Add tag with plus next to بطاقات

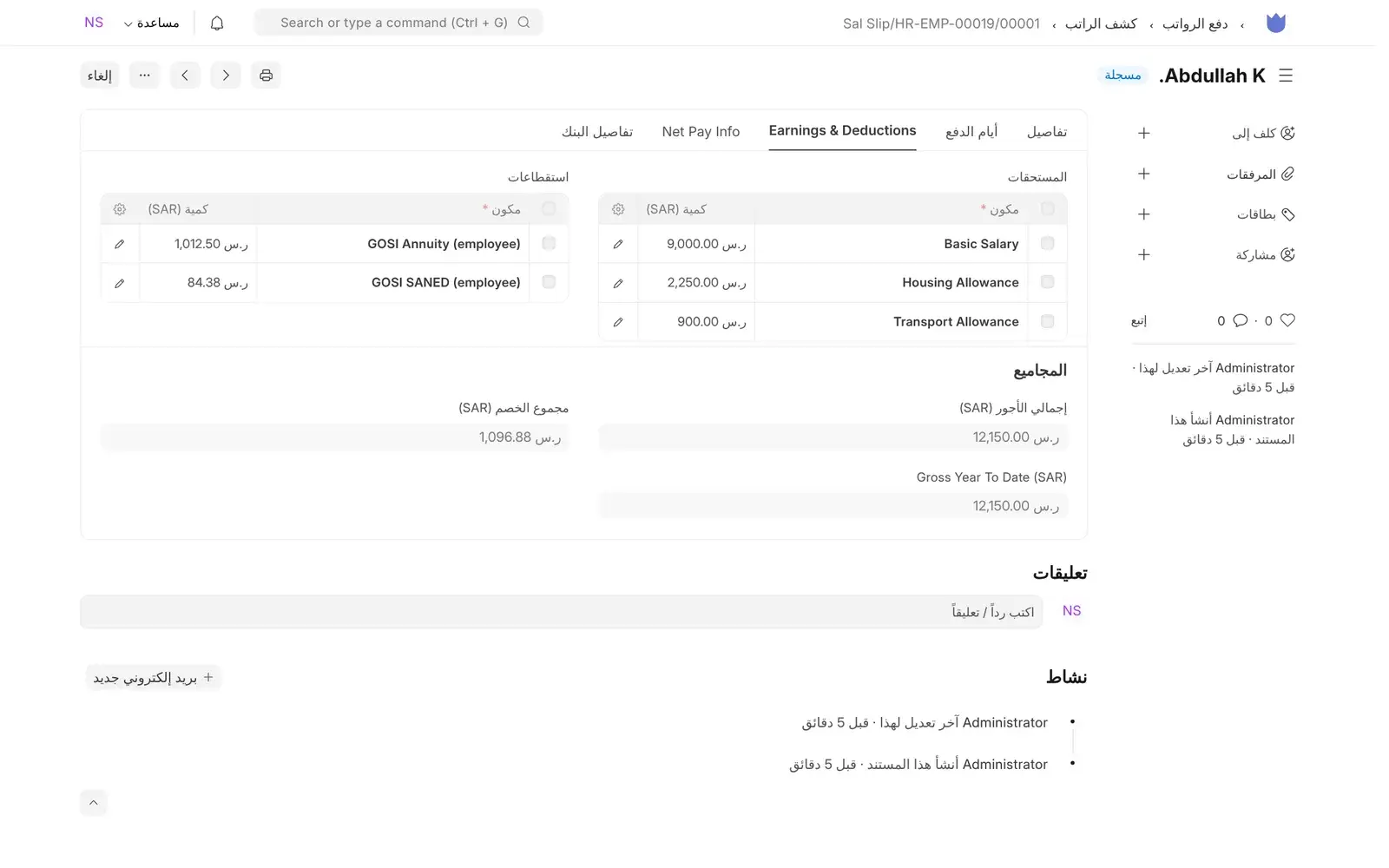pos(1144,214)
